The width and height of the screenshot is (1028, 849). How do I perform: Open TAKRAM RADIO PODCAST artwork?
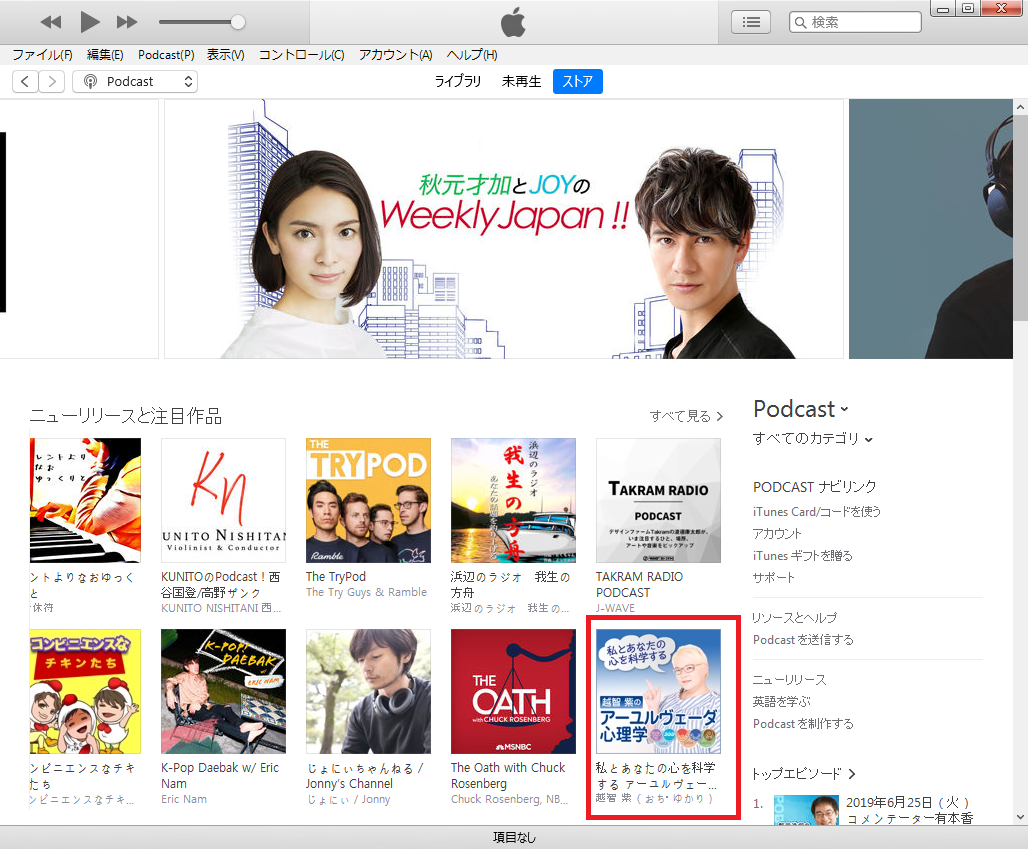coord(658,500)
